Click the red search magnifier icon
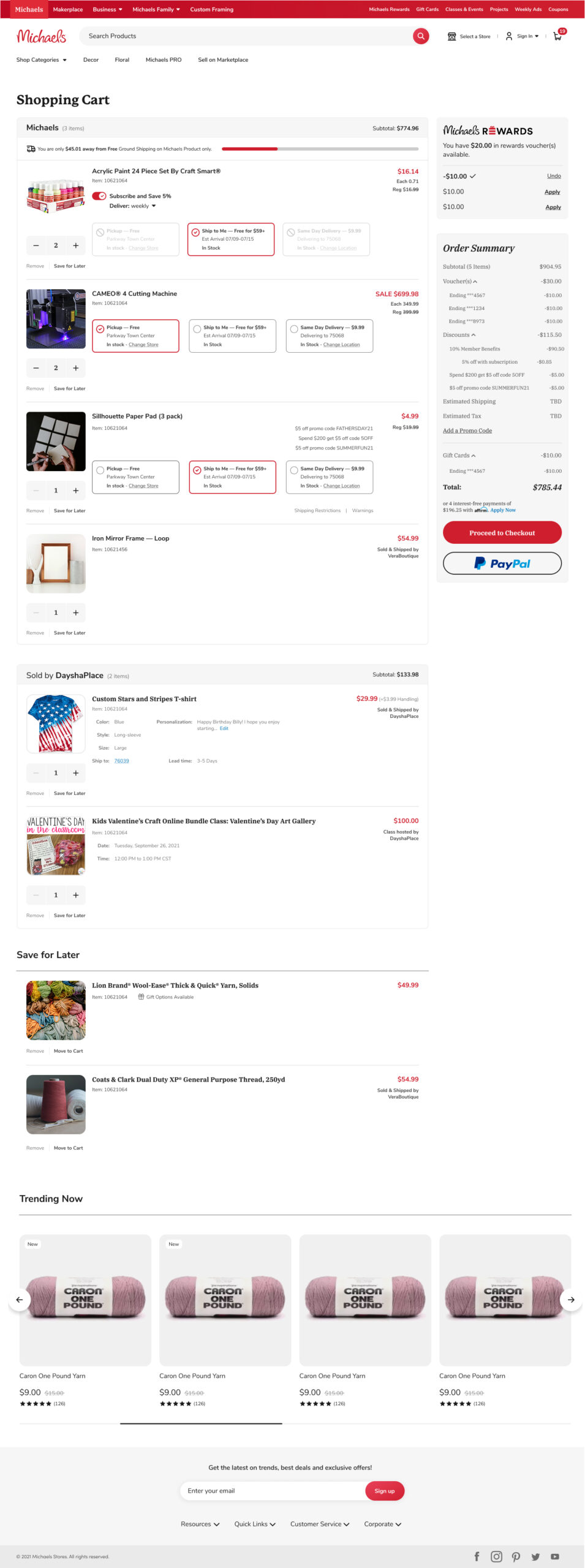This screenshot has width=585, height=1568. click(x=421, y=36)
